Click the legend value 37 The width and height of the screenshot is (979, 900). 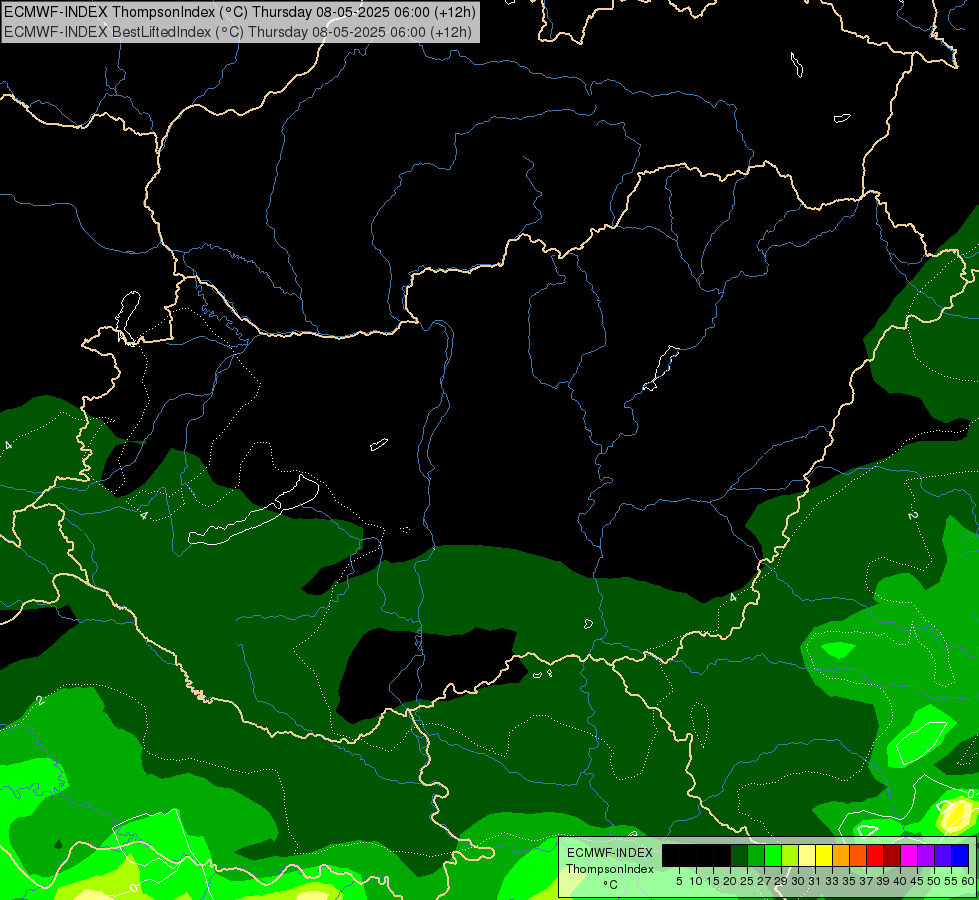[865, 881]
